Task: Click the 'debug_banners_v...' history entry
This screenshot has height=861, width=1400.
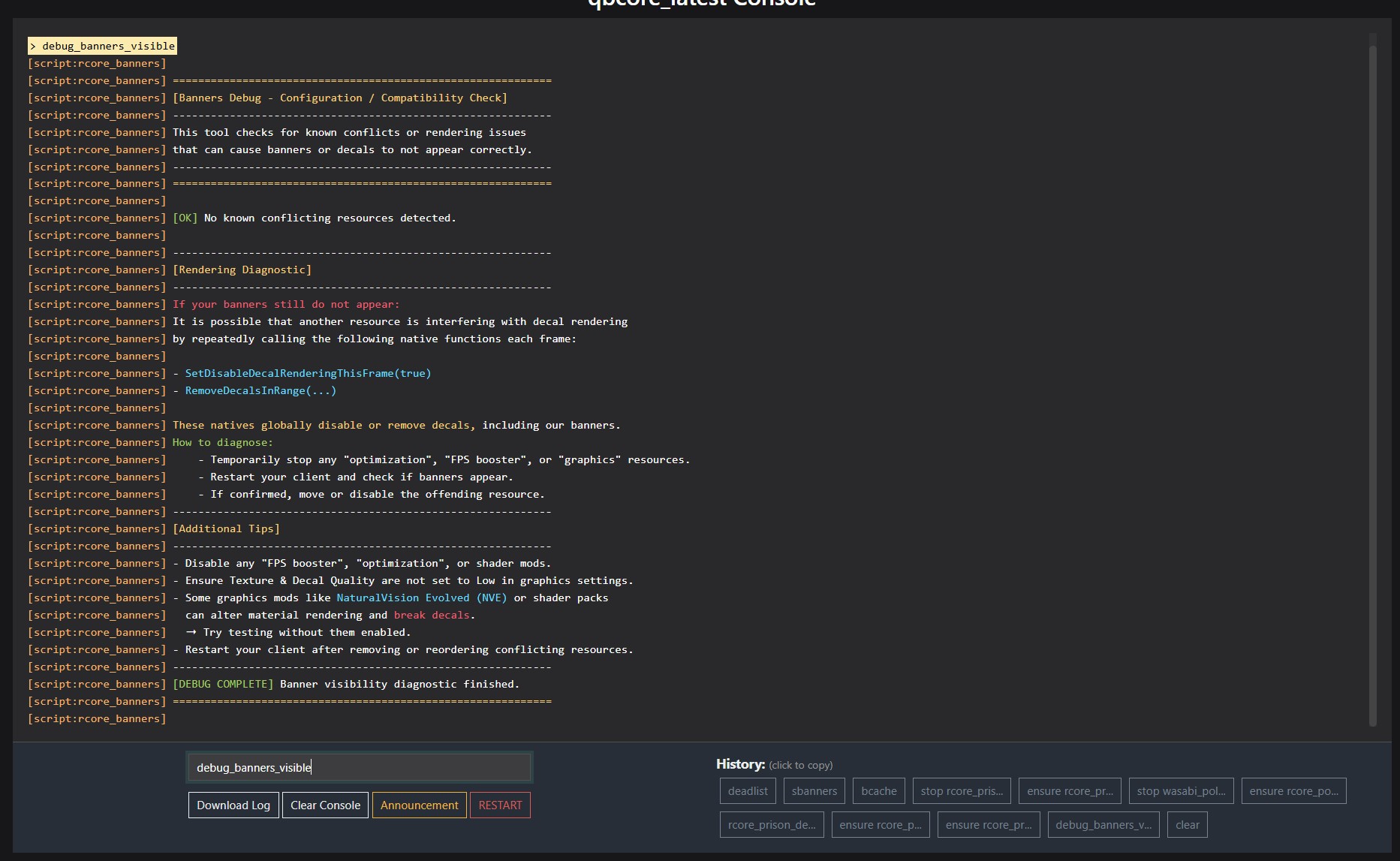Action: (x=1103, y=824)
